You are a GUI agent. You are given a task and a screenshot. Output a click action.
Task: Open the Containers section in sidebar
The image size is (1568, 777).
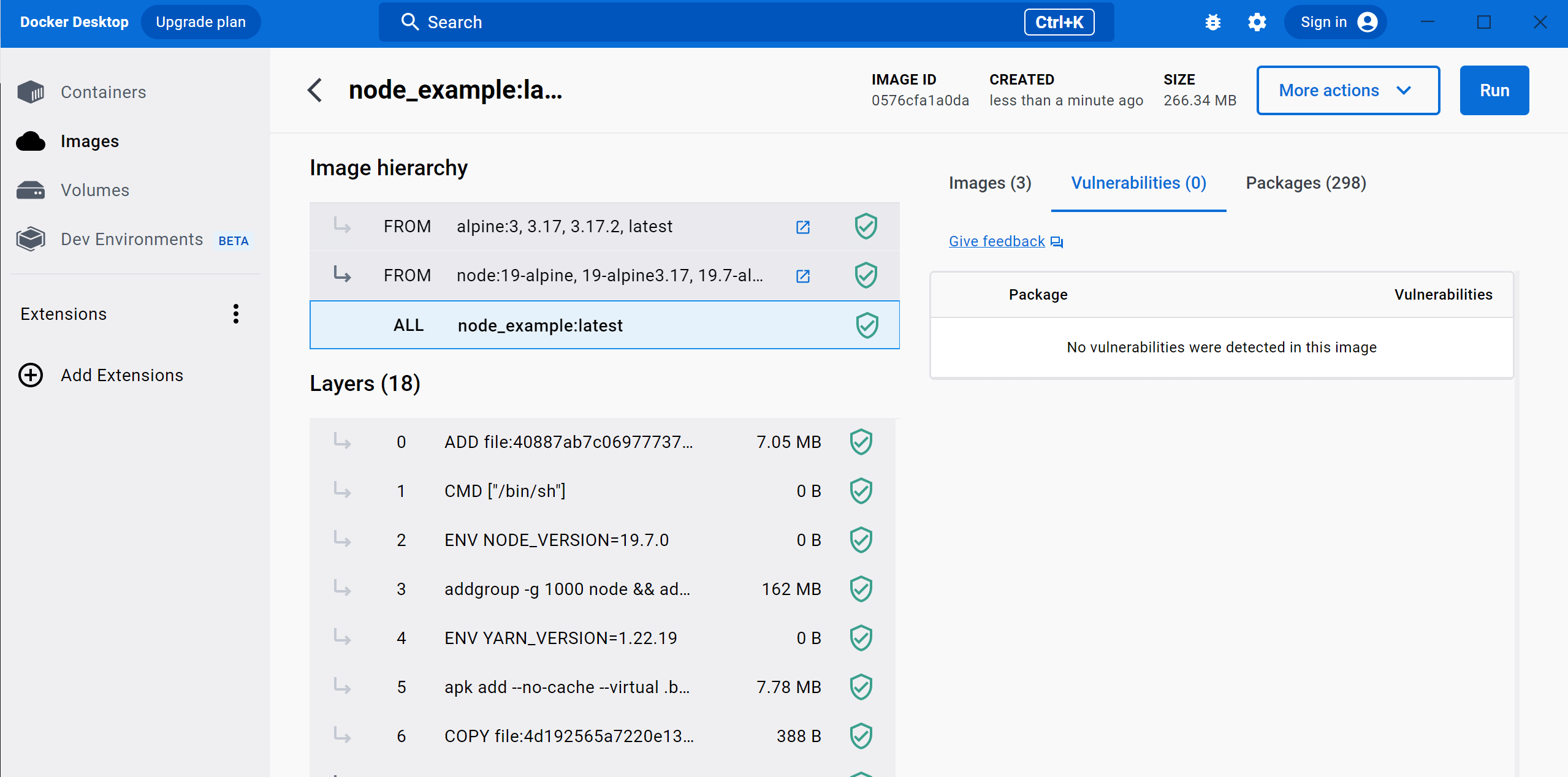click(102, 92)
